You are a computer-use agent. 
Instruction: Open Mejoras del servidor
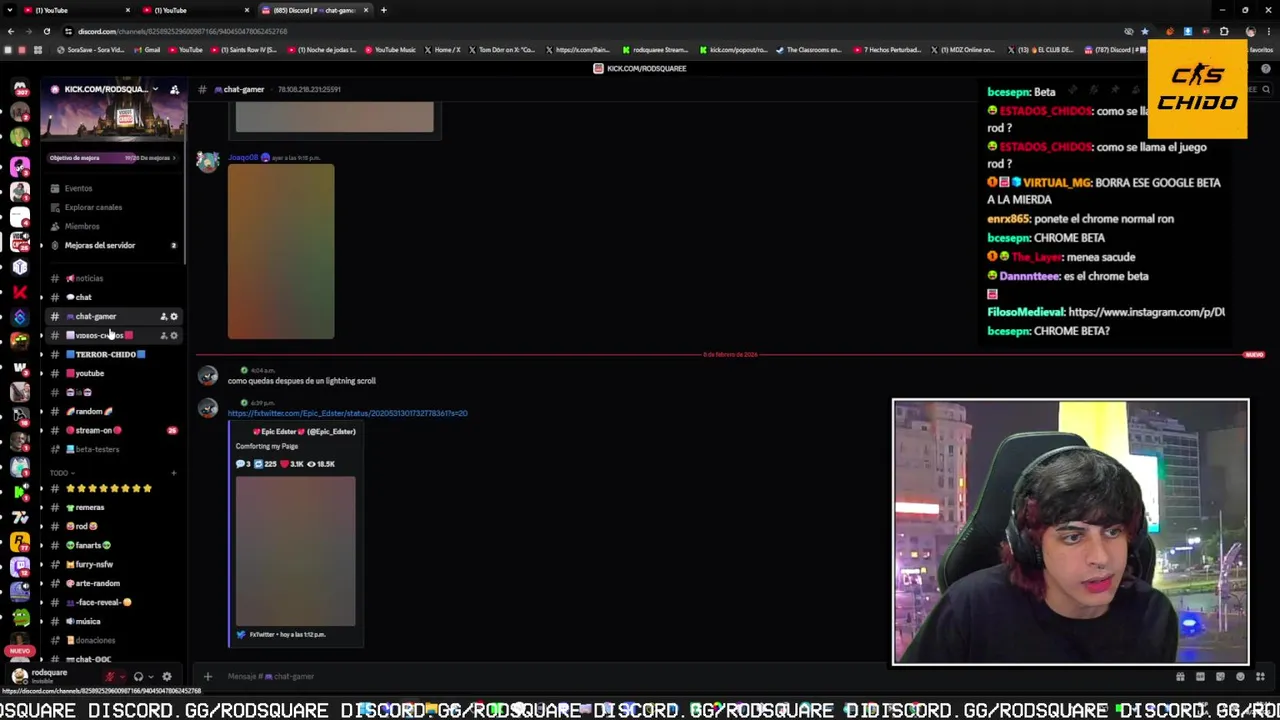(x=112, y=245)
